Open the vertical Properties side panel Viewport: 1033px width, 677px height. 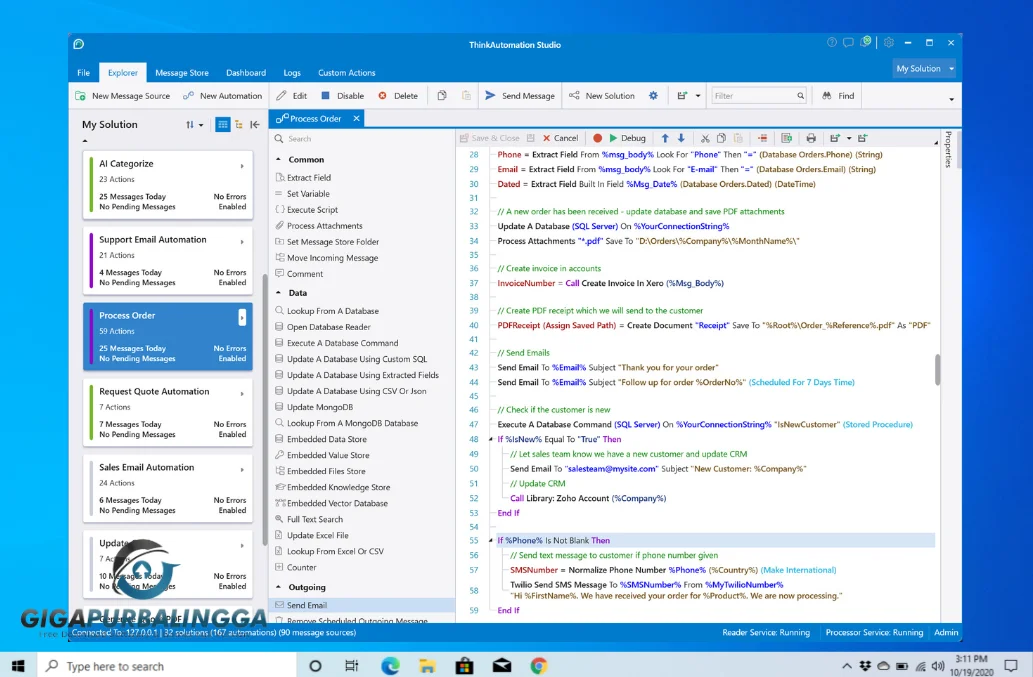(948, 149)
